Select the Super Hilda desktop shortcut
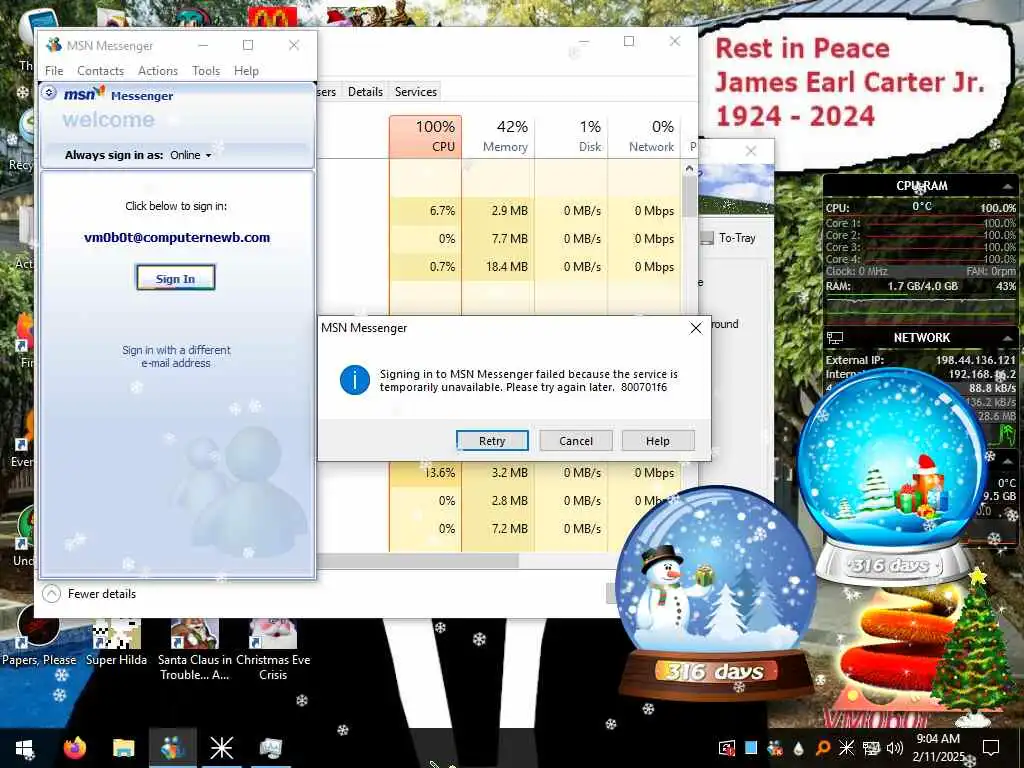Viewport: 1024px width, 768px height. point(116,641)
